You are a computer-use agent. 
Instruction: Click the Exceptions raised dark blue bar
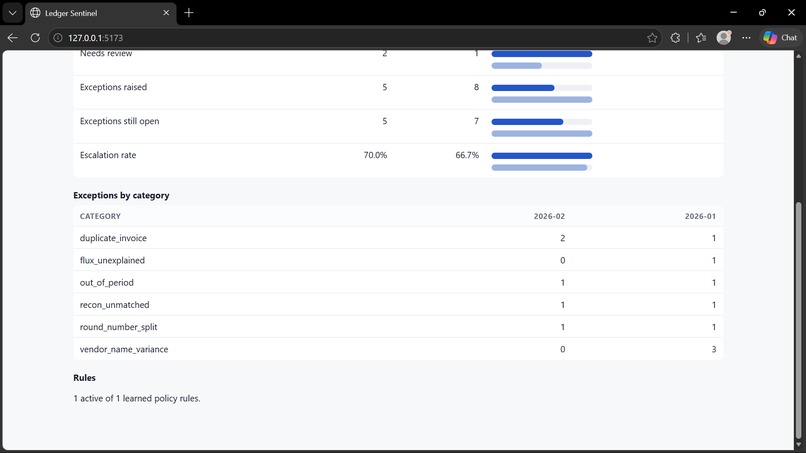[x=523, y=88]
